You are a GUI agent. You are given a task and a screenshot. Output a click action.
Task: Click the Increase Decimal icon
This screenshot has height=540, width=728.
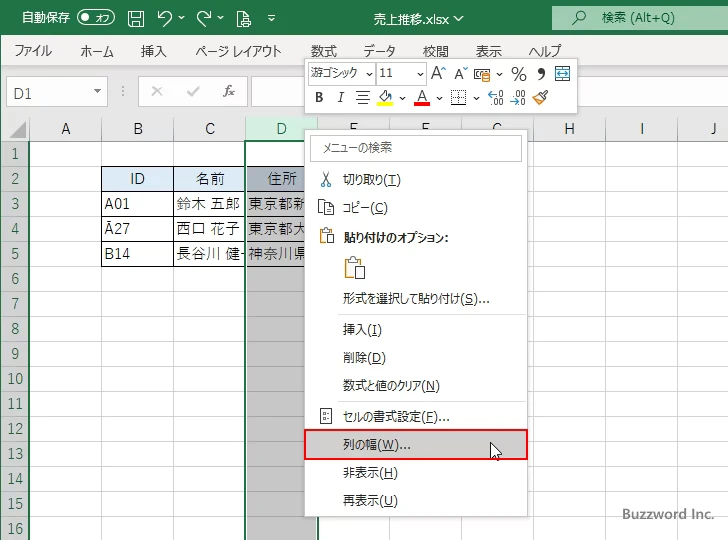pyautogui.click(x=495, y=98)
